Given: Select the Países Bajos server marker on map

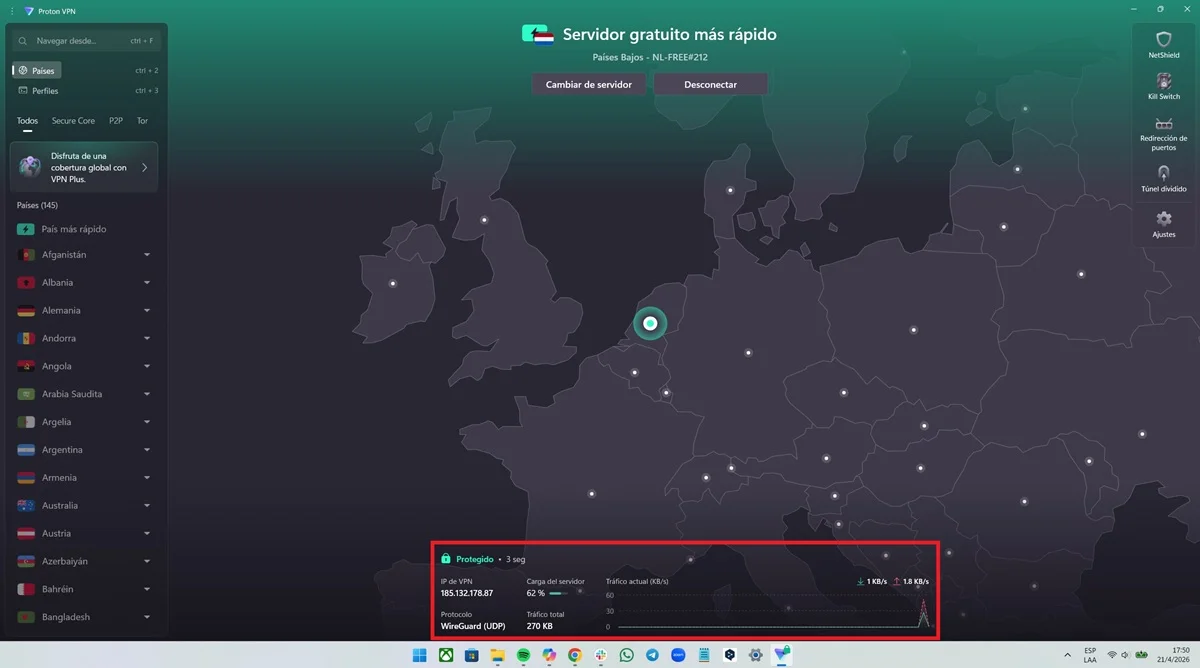Looking at the screenshot, I should tap(649, 323).
